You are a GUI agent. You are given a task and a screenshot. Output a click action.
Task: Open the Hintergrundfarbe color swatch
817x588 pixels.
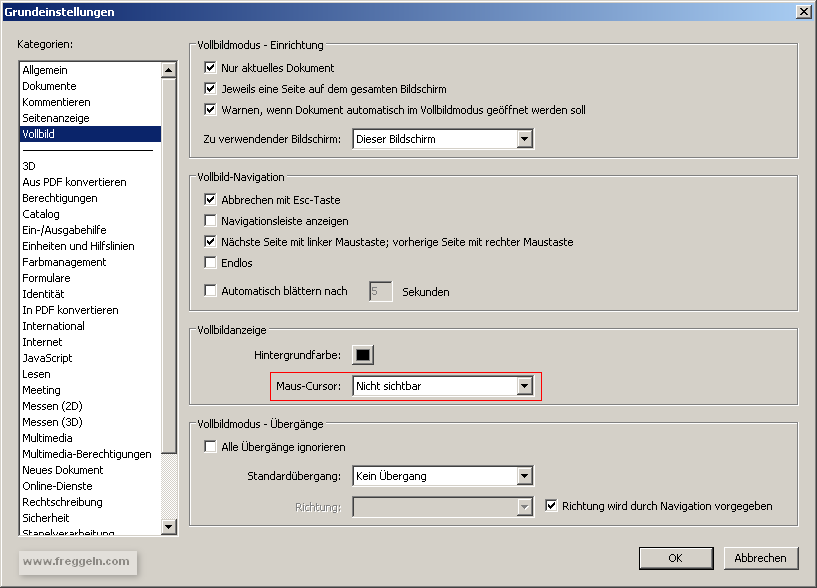pos(362,355)
